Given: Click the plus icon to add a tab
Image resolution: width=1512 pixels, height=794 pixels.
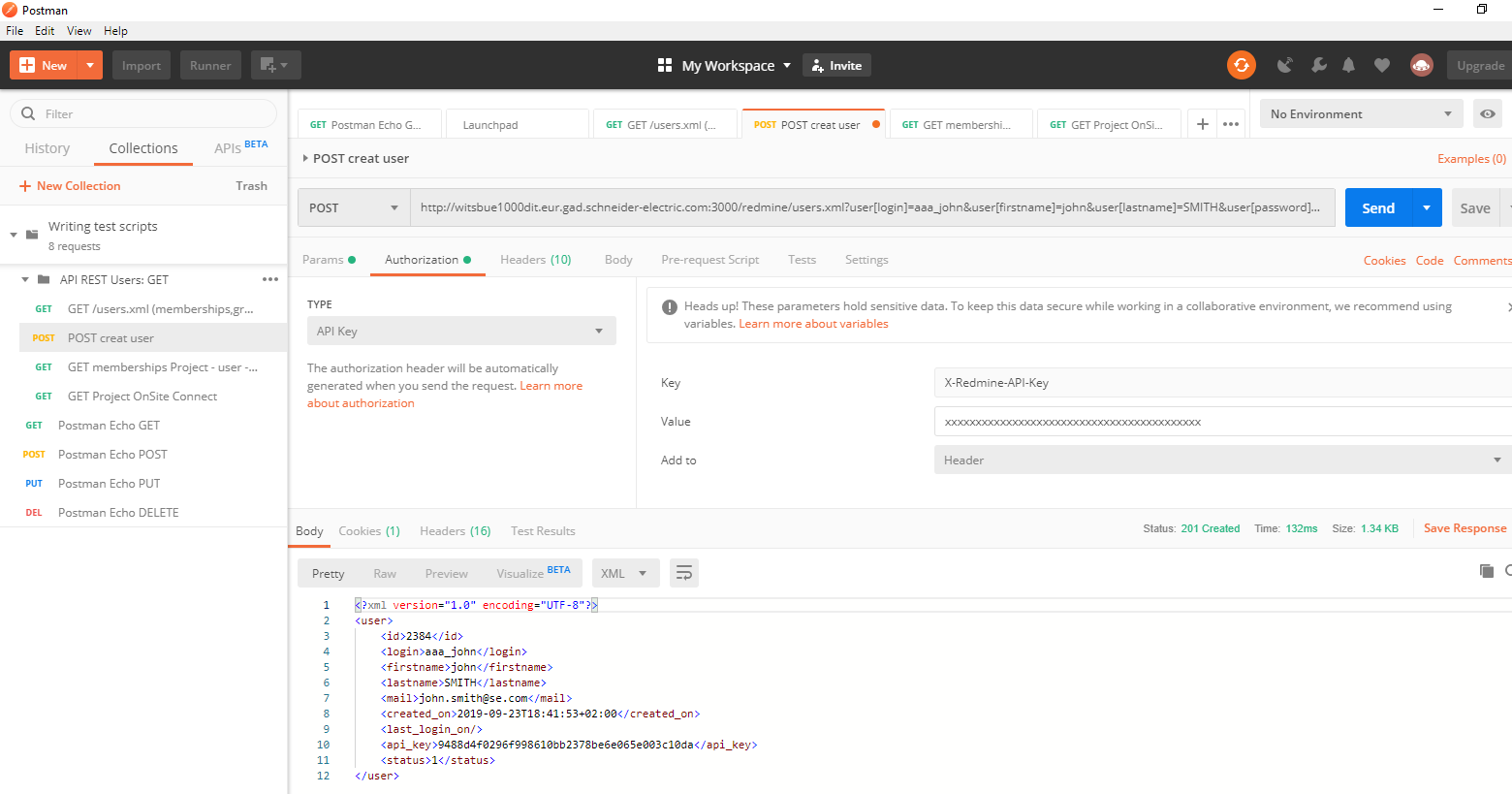Looking at the screenshot, I should pos(1202,124).
